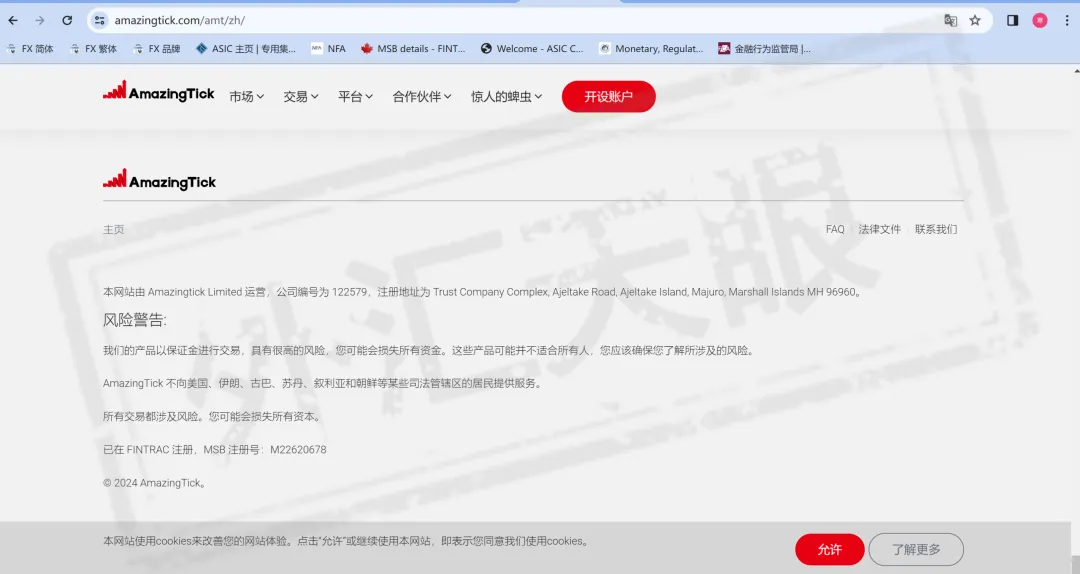Bookmark this page with the star icon
The height and width of the screenshot is (574, 1080).
click(x=975, y=21)
